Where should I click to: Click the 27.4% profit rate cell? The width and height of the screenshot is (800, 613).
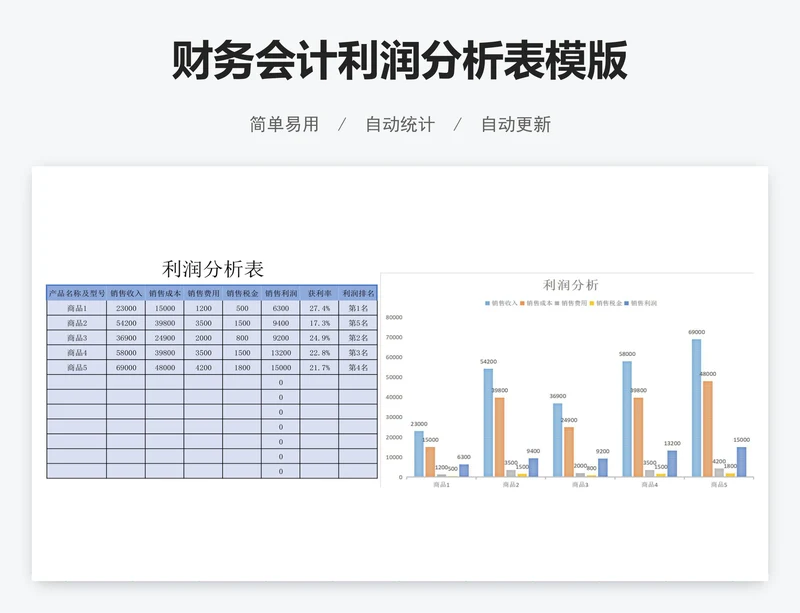(319, 308)
